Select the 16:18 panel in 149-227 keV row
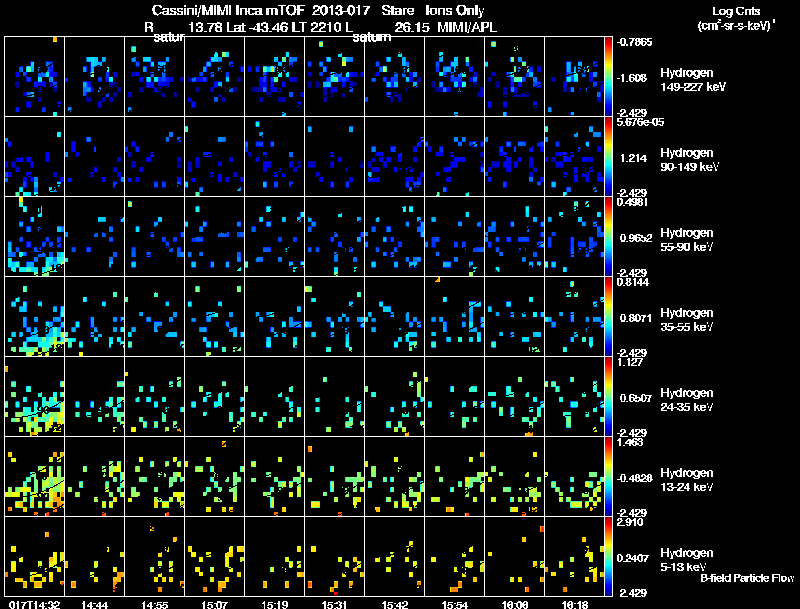800x609 pixels. pyautogui.click(x=574, y=77)
